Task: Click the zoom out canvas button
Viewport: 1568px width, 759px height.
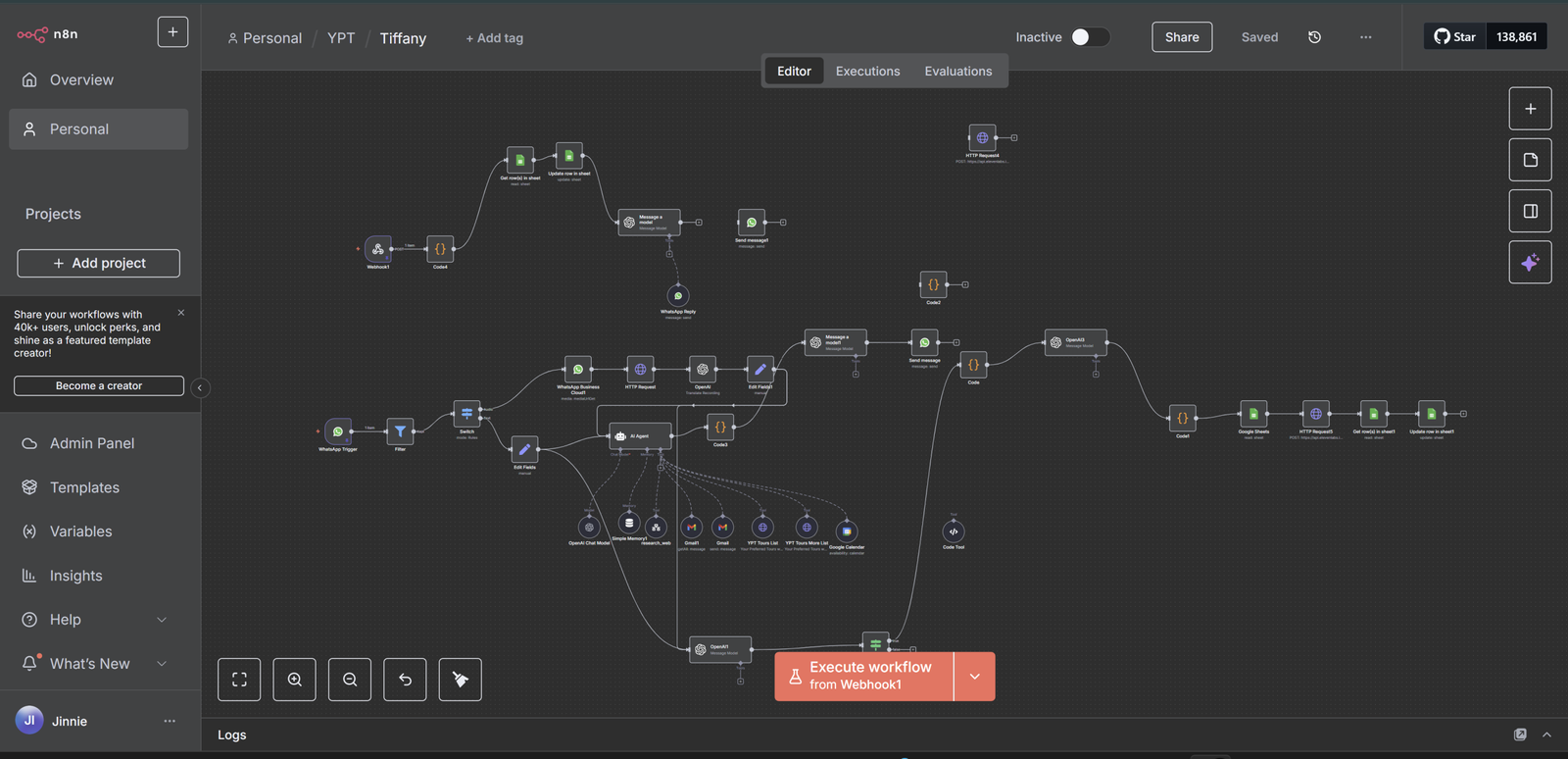Action: 350,680
